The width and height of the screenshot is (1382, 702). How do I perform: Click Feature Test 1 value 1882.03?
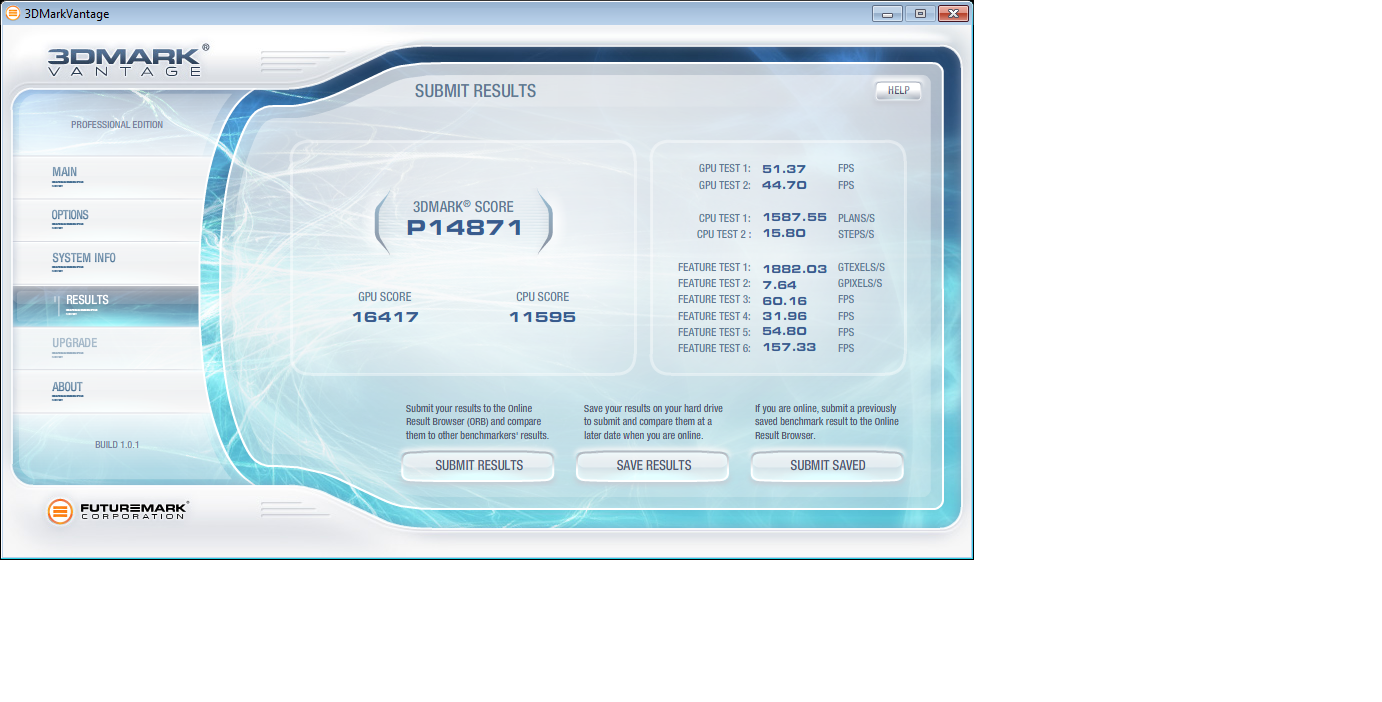(x=794, y=268)
